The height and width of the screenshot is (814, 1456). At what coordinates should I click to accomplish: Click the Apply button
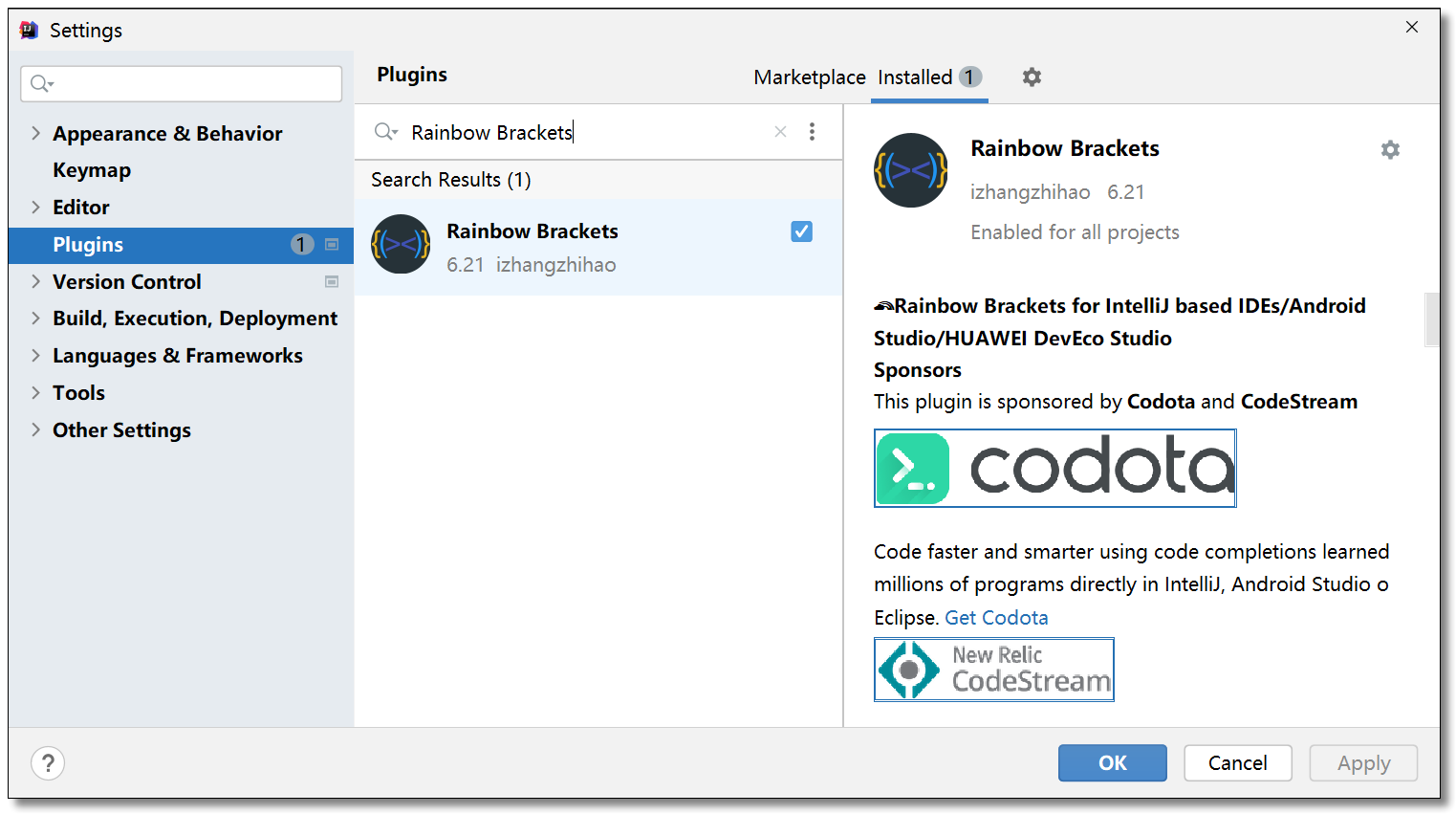point(1364,763)
